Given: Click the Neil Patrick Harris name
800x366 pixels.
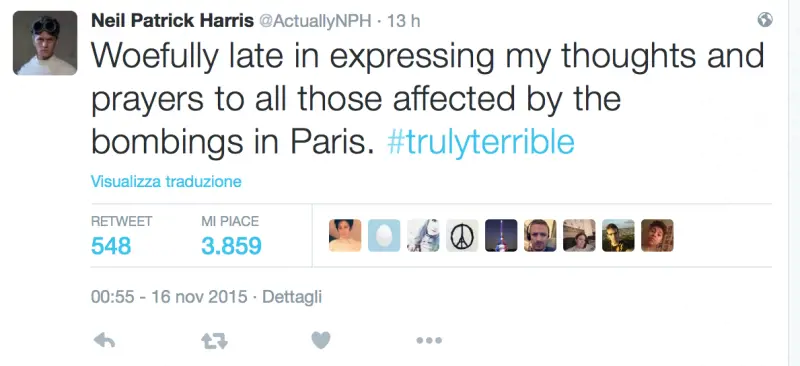Looking at the screenshot, I should coord(172,21).
